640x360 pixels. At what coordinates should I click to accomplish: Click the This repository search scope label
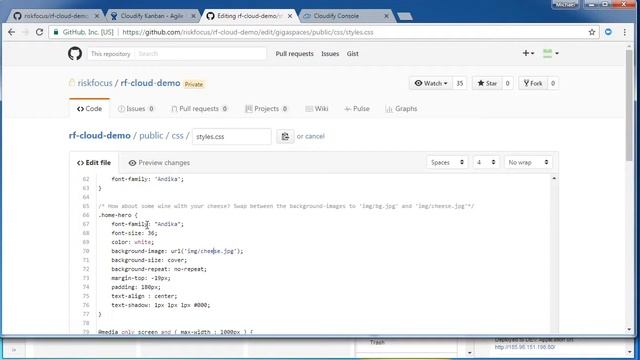click(x=111, y=54)
